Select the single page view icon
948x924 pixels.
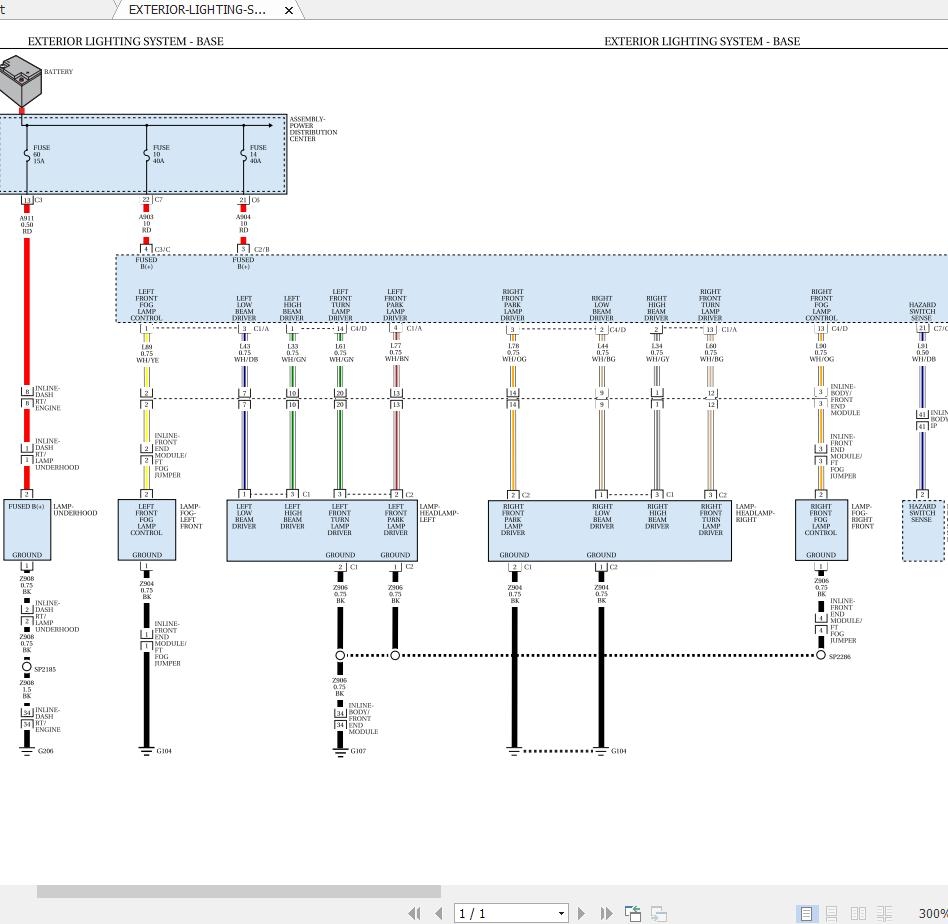pos(806,913)
